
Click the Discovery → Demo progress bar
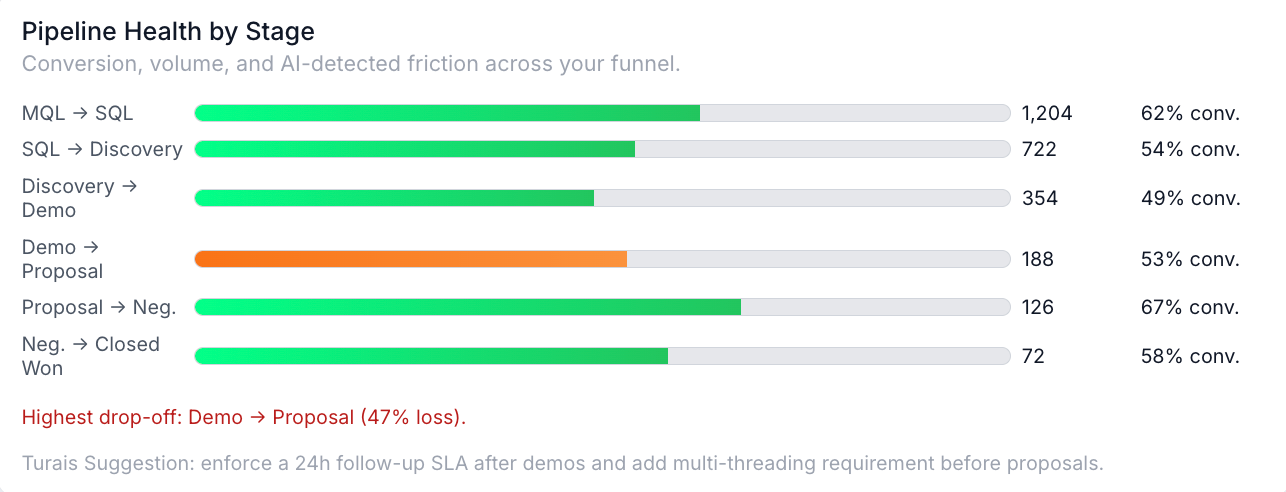coord(602,198)
